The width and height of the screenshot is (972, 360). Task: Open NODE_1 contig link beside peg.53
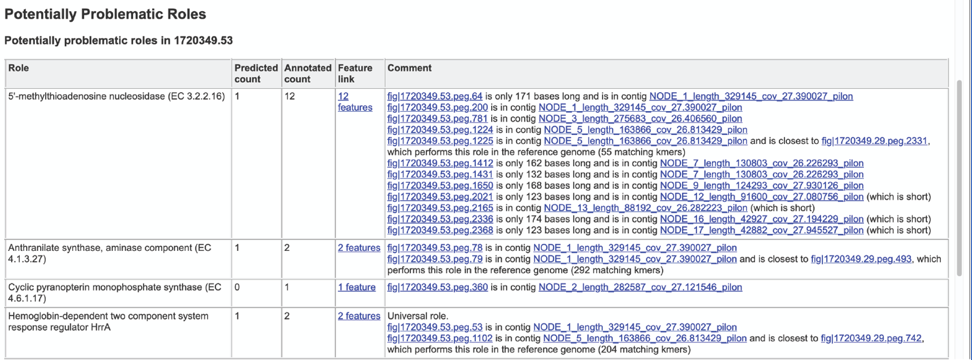pyautogui.click(x=635, y=327)
